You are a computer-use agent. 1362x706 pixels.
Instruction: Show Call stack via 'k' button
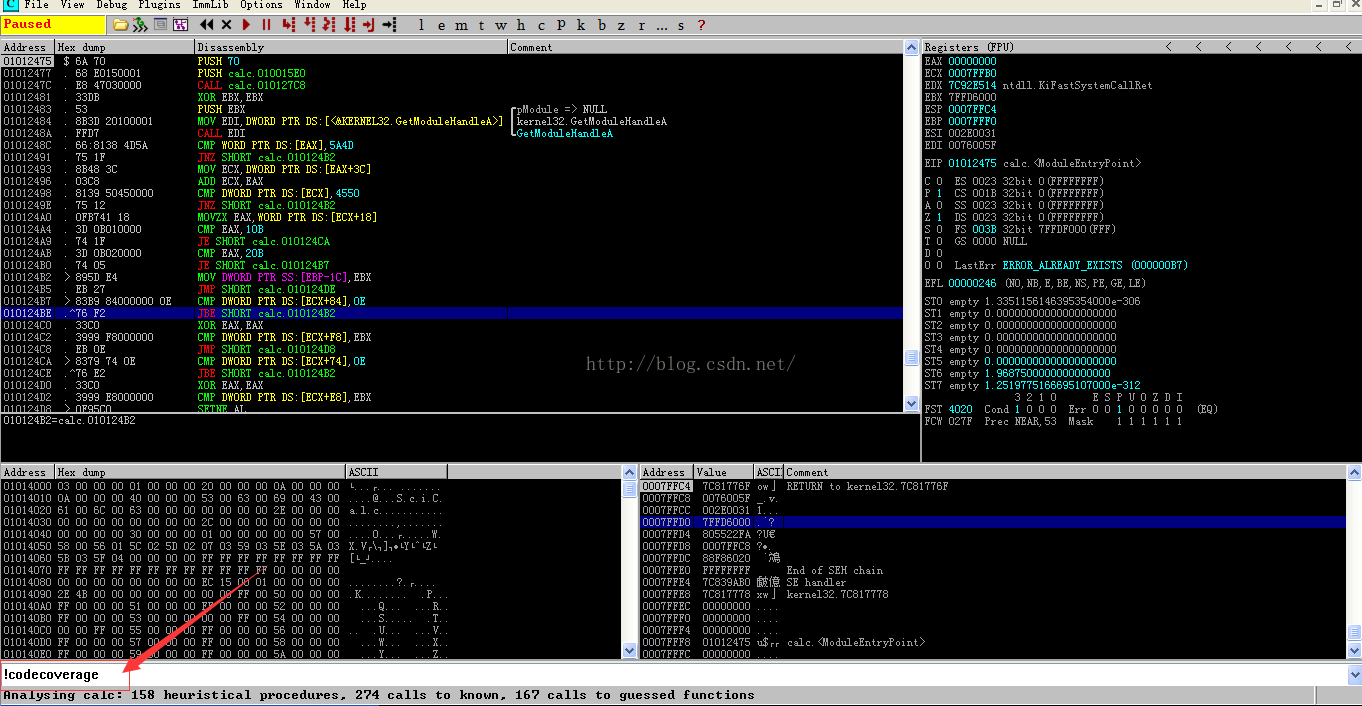click(x=580, y=25)
